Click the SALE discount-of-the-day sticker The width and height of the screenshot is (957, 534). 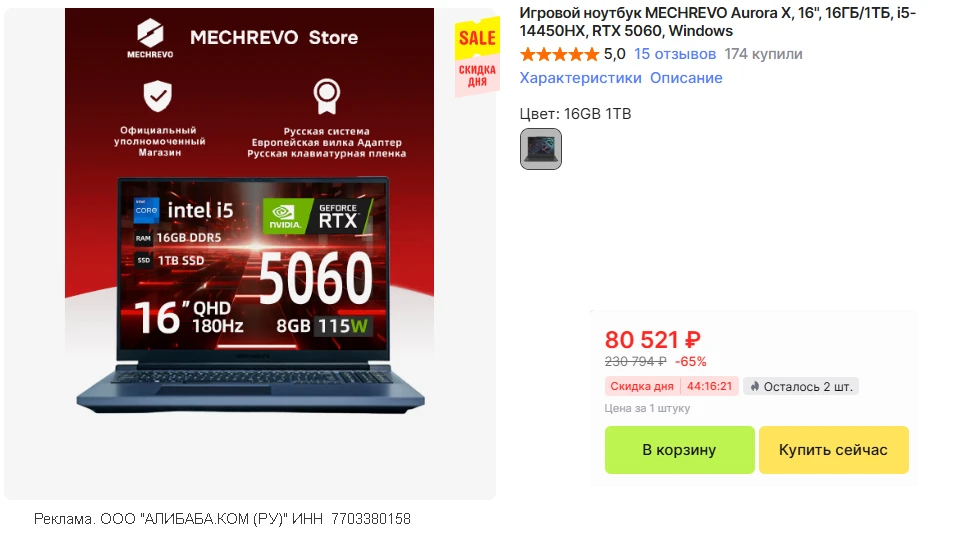click(477, 57)
